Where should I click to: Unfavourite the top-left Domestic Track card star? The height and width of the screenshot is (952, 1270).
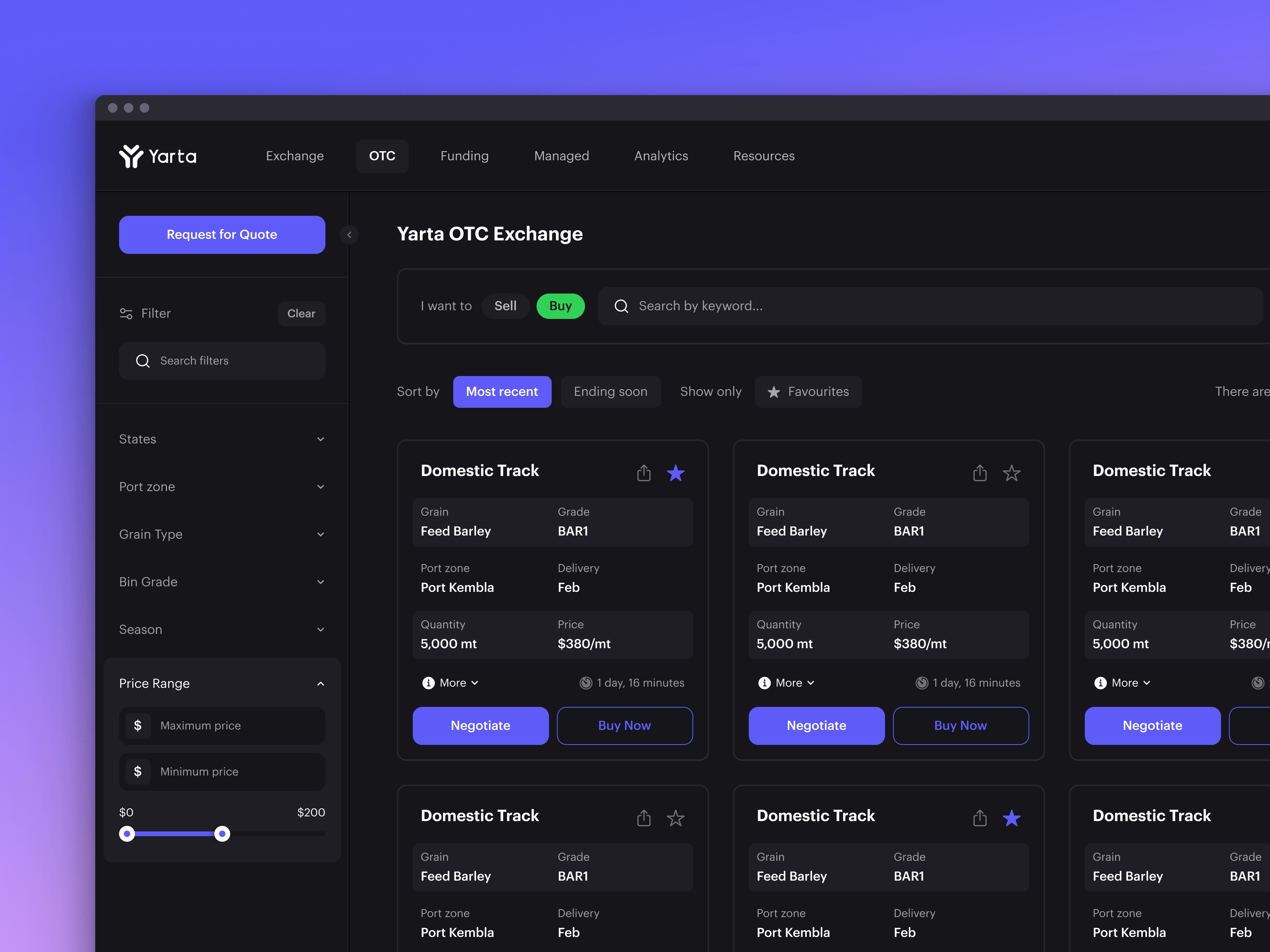tap(676, 473)
